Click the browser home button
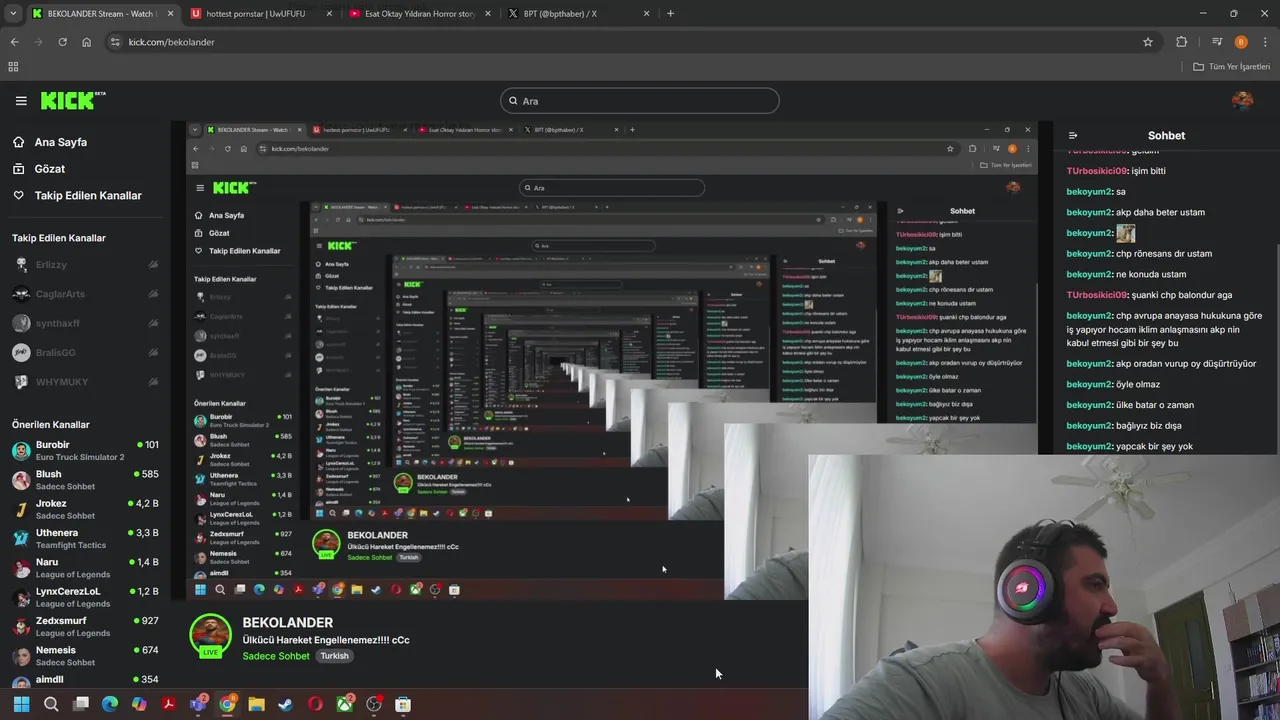This screenshot has width=1280, height=720. pos(87,42)
